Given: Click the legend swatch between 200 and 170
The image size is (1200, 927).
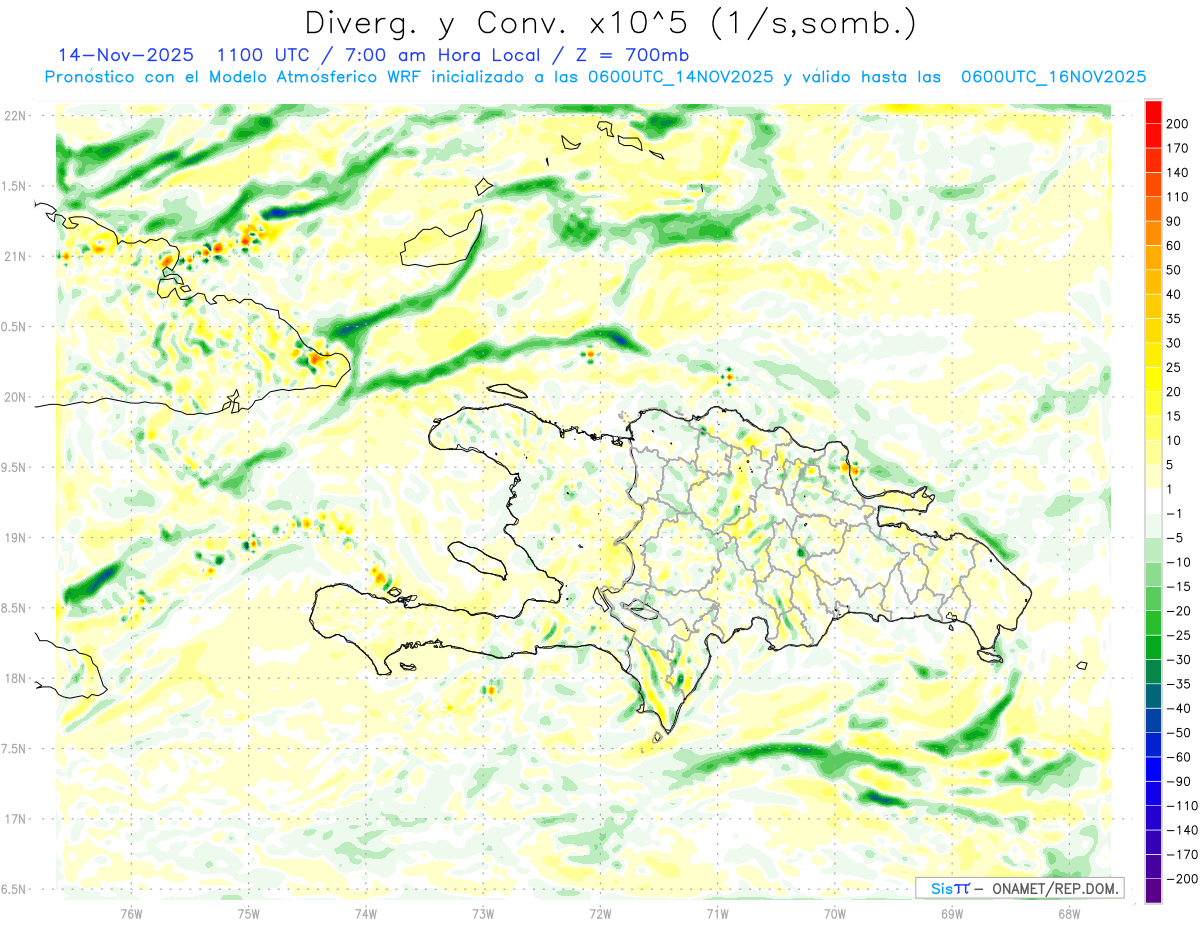Looking at the screenshot, I should [x=1153, y=135].
